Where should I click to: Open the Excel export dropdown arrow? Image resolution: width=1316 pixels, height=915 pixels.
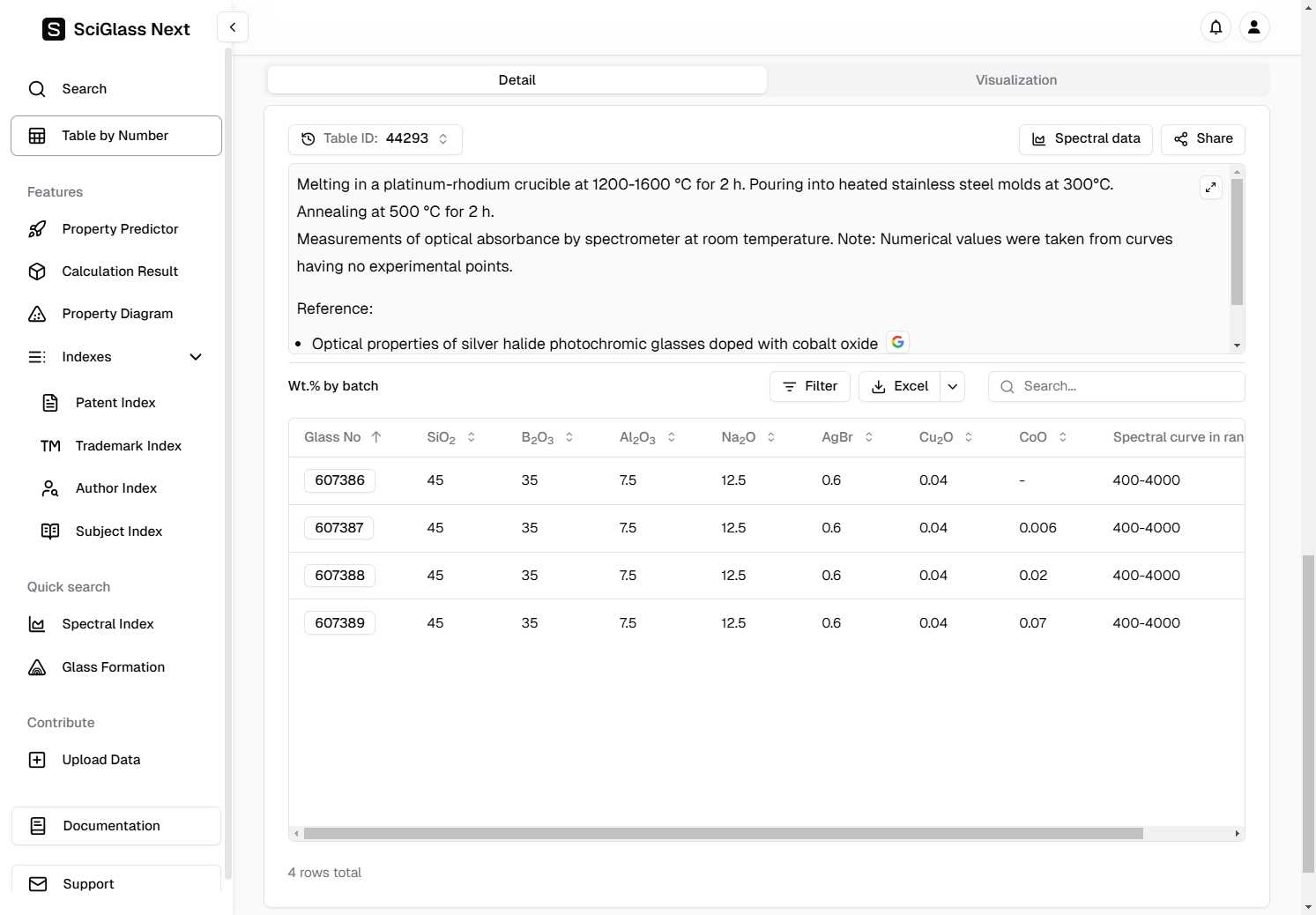click(952, 386)
